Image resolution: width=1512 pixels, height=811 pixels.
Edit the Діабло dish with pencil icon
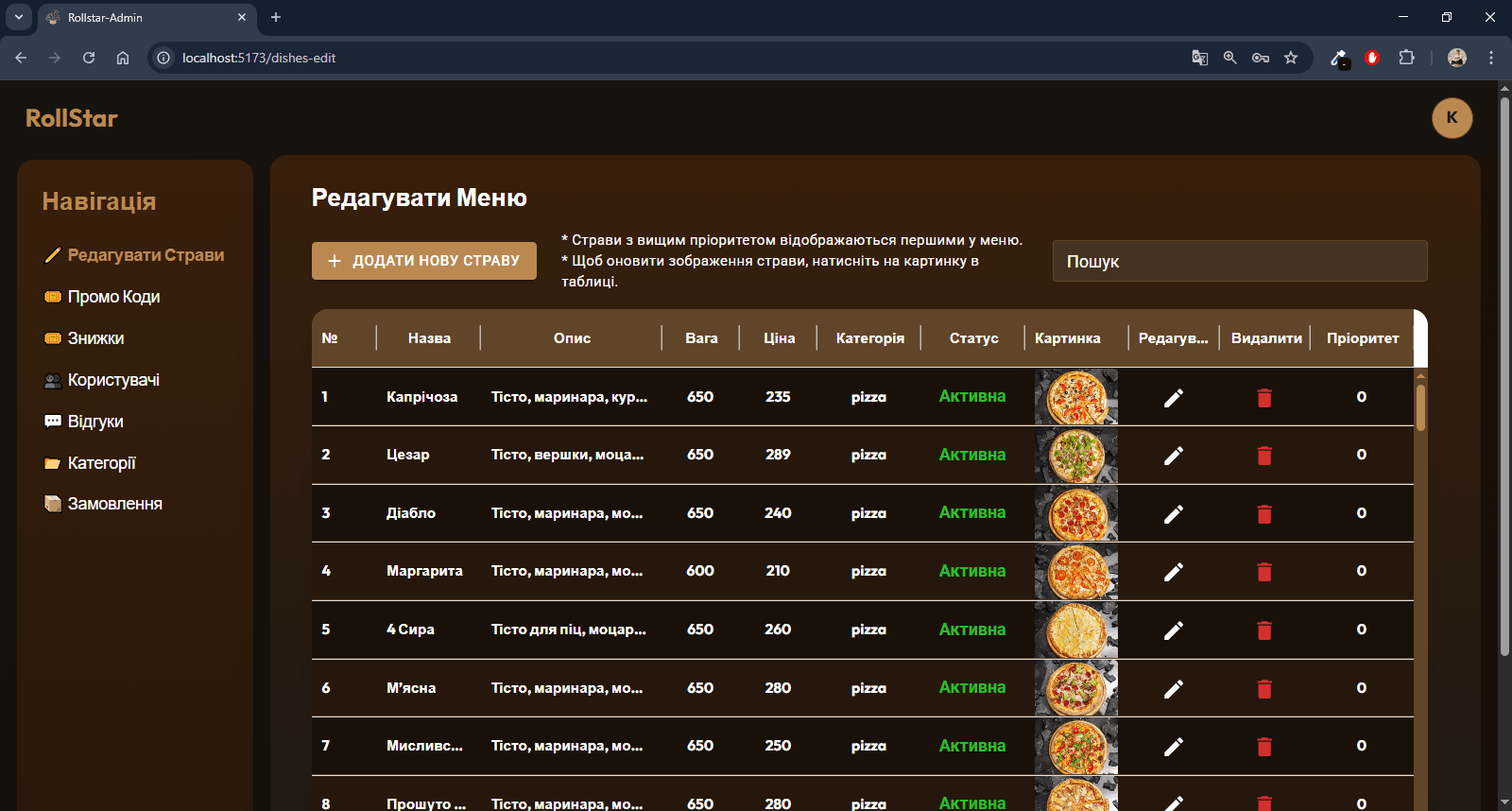pyautogui.click(x=1174, y=514)
